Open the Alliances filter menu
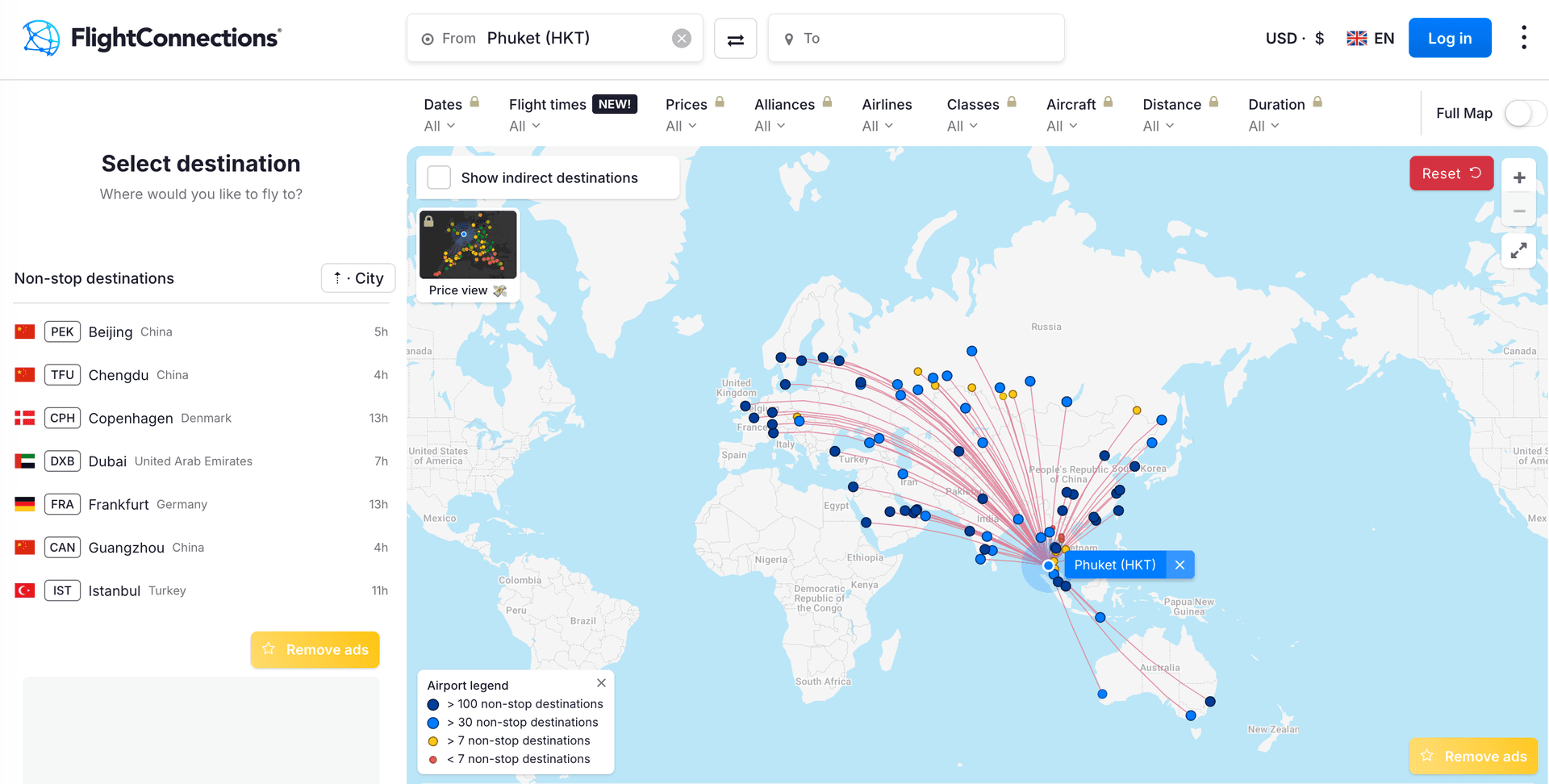 coord(791,114)
